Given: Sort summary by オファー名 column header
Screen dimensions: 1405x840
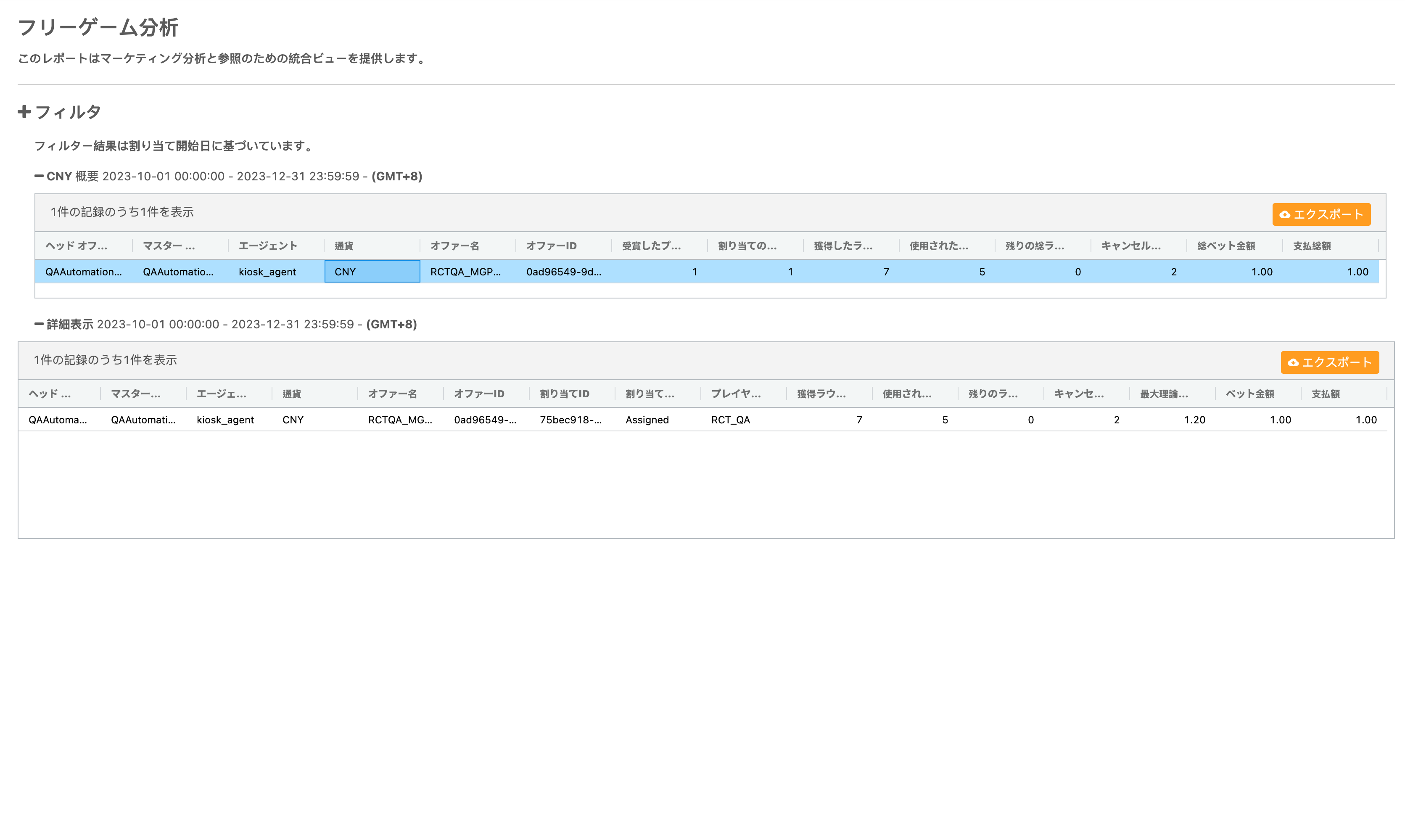Looking at the screenshot, I should (454, 246).
